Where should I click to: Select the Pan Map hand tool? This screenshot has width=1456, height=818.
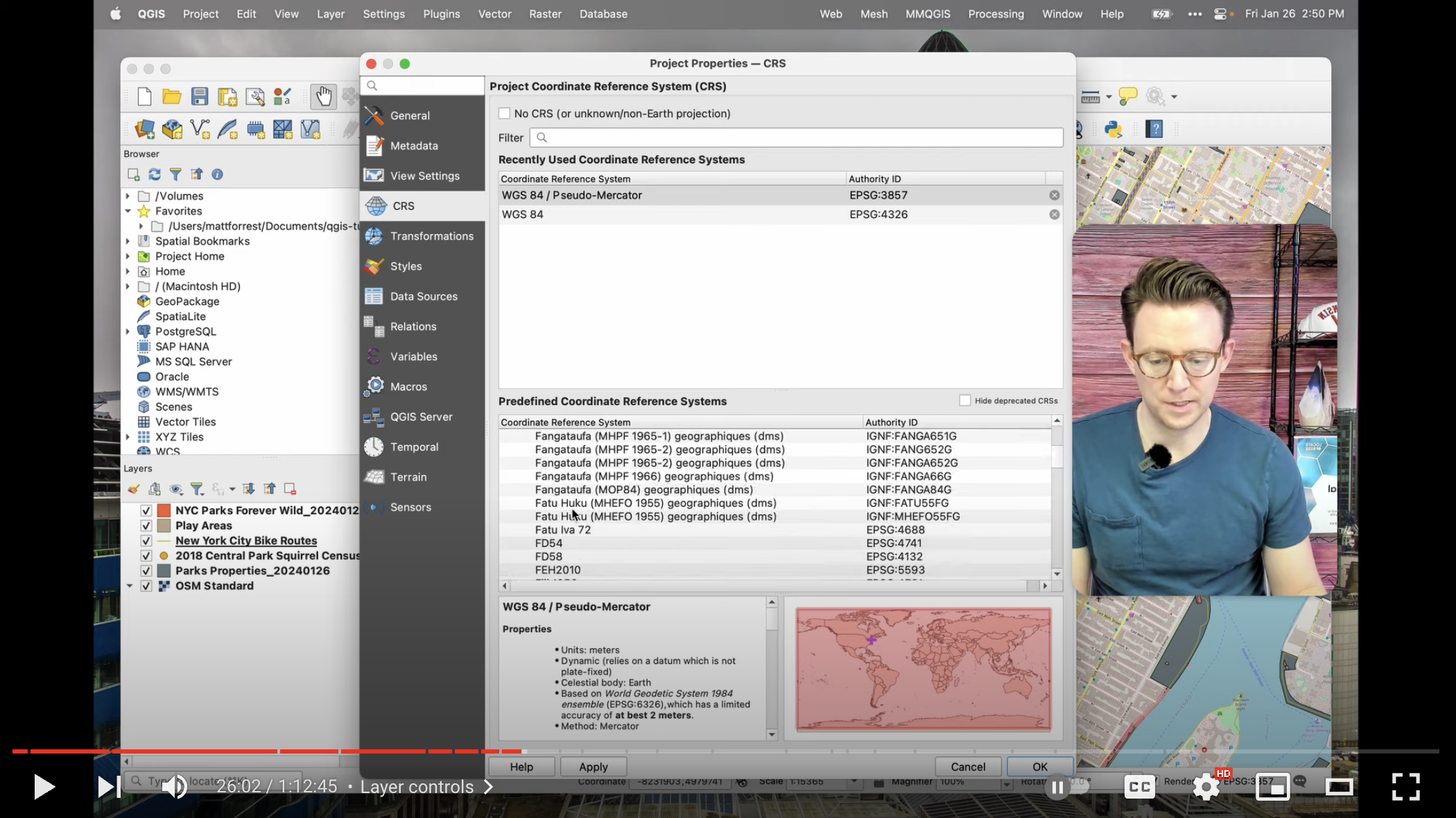[x=323, y=96]
